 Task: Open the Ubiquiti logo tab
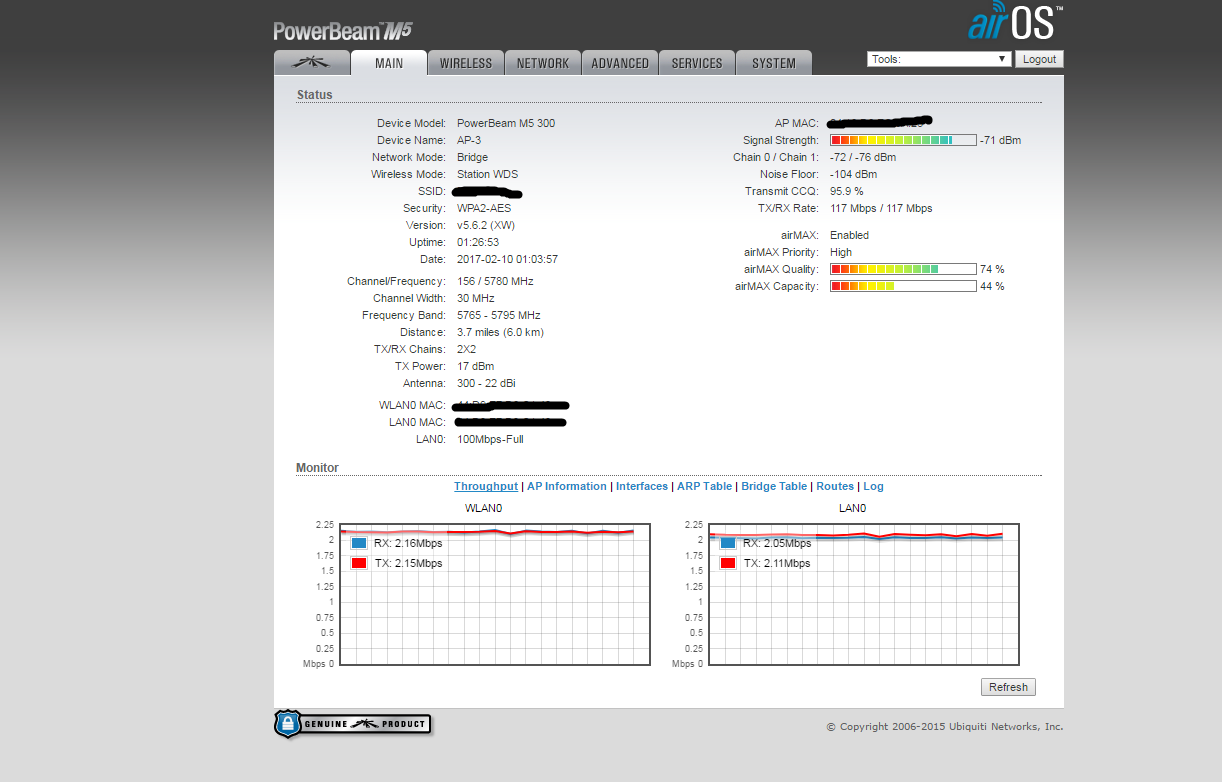(312, 63)
